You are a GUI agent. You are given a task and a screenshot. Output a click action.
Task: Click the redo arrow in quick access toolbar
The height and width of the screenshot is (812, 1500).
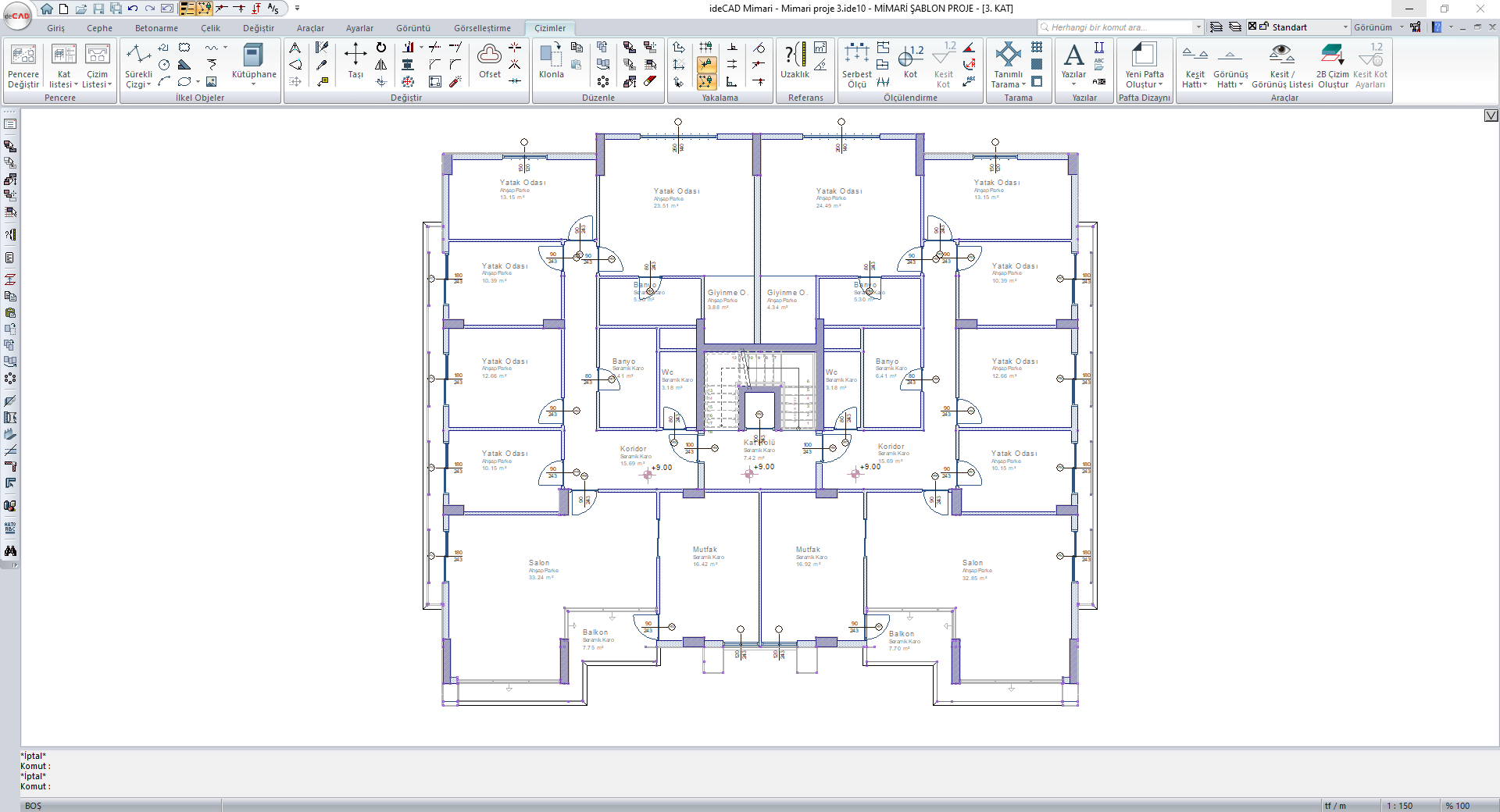click(x=150, y=9)
